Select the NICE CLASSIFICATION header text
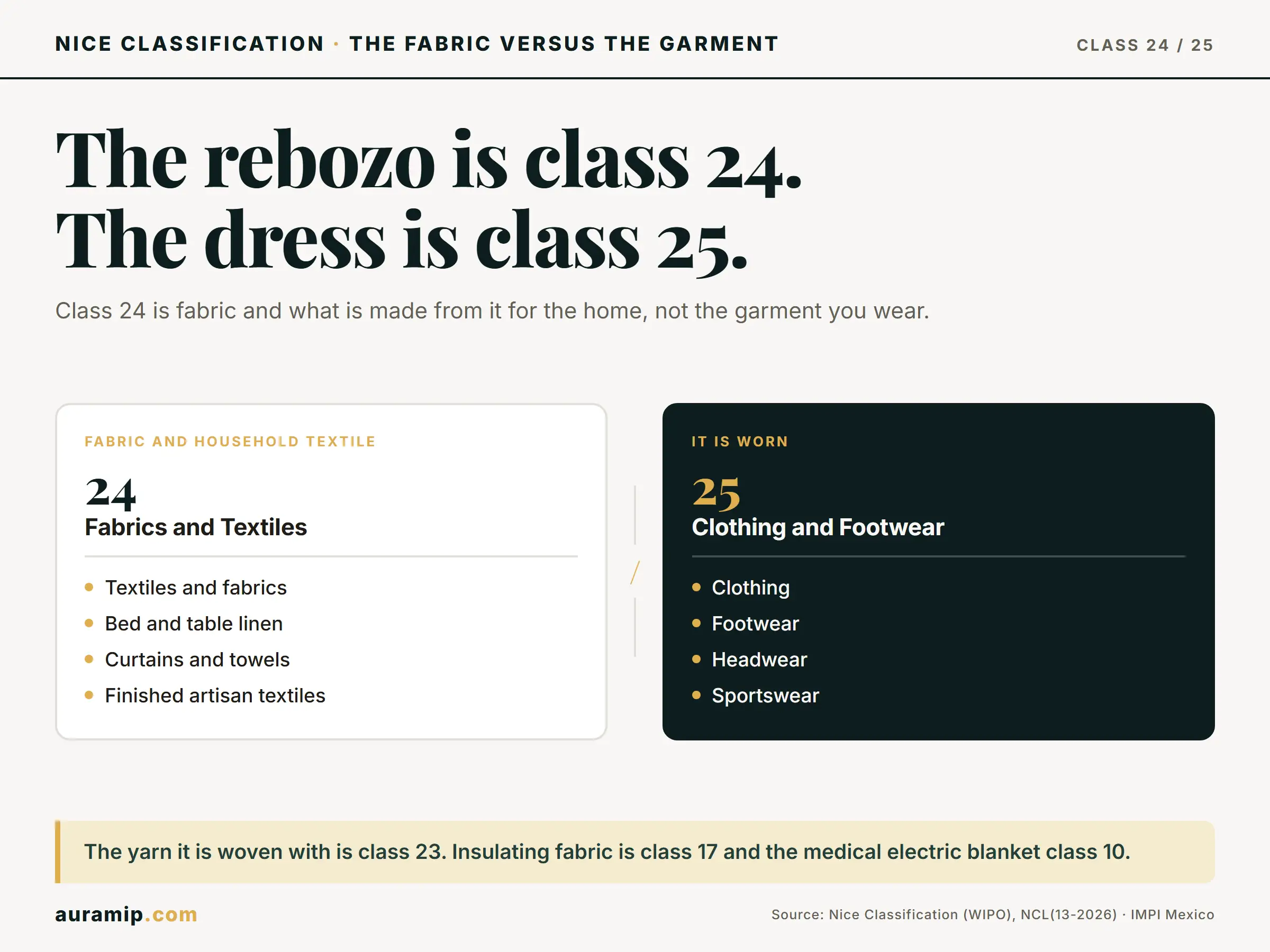1270x952 pixels. pyautogui.click(x=190, y=43)
